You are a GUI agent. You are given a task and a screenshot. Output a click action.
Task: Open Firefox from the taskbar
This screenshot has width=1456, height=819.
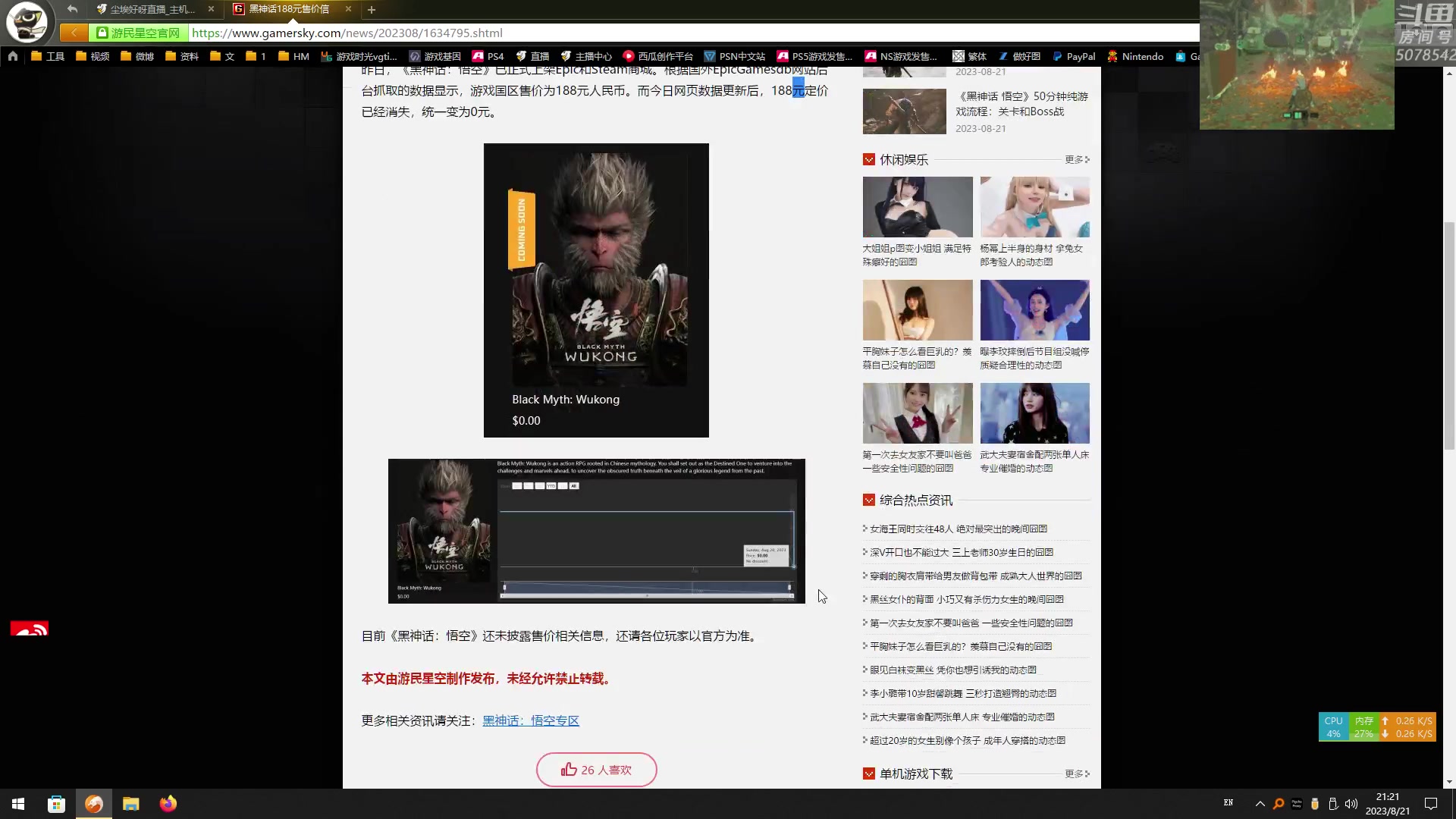[168, 804]
